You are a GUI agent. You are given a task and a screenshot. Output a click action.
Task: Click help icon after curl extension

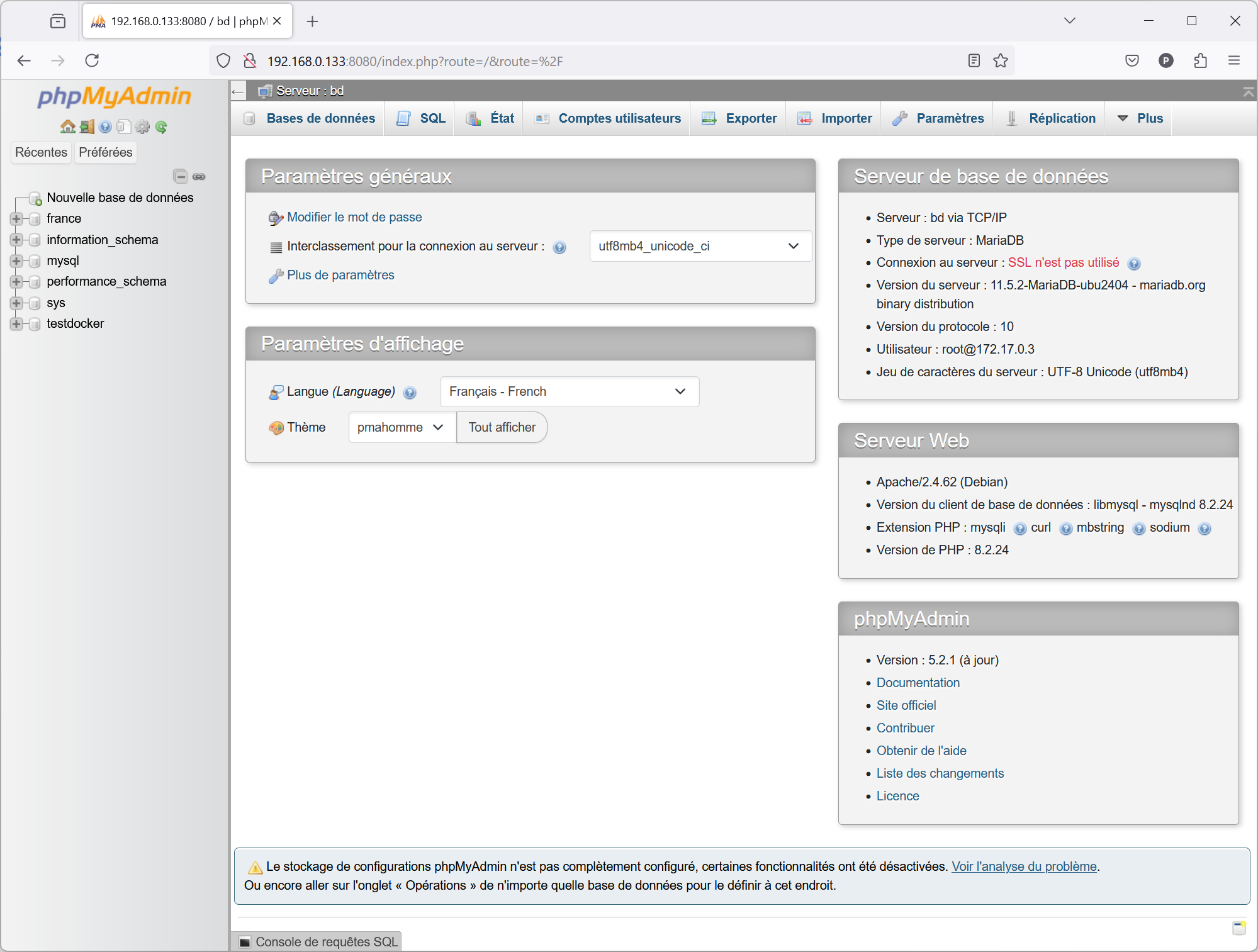pyautogui.click(x=1066, y=529)
